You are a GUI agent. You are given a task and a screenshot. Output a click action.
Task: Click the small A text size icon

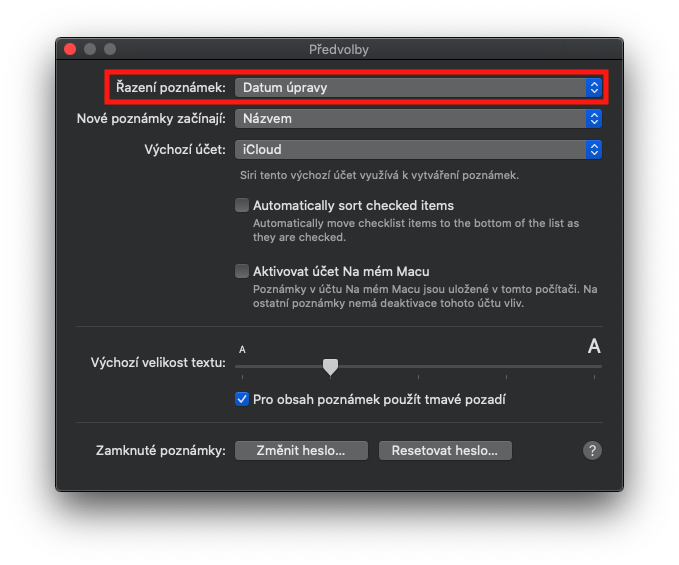243,349
